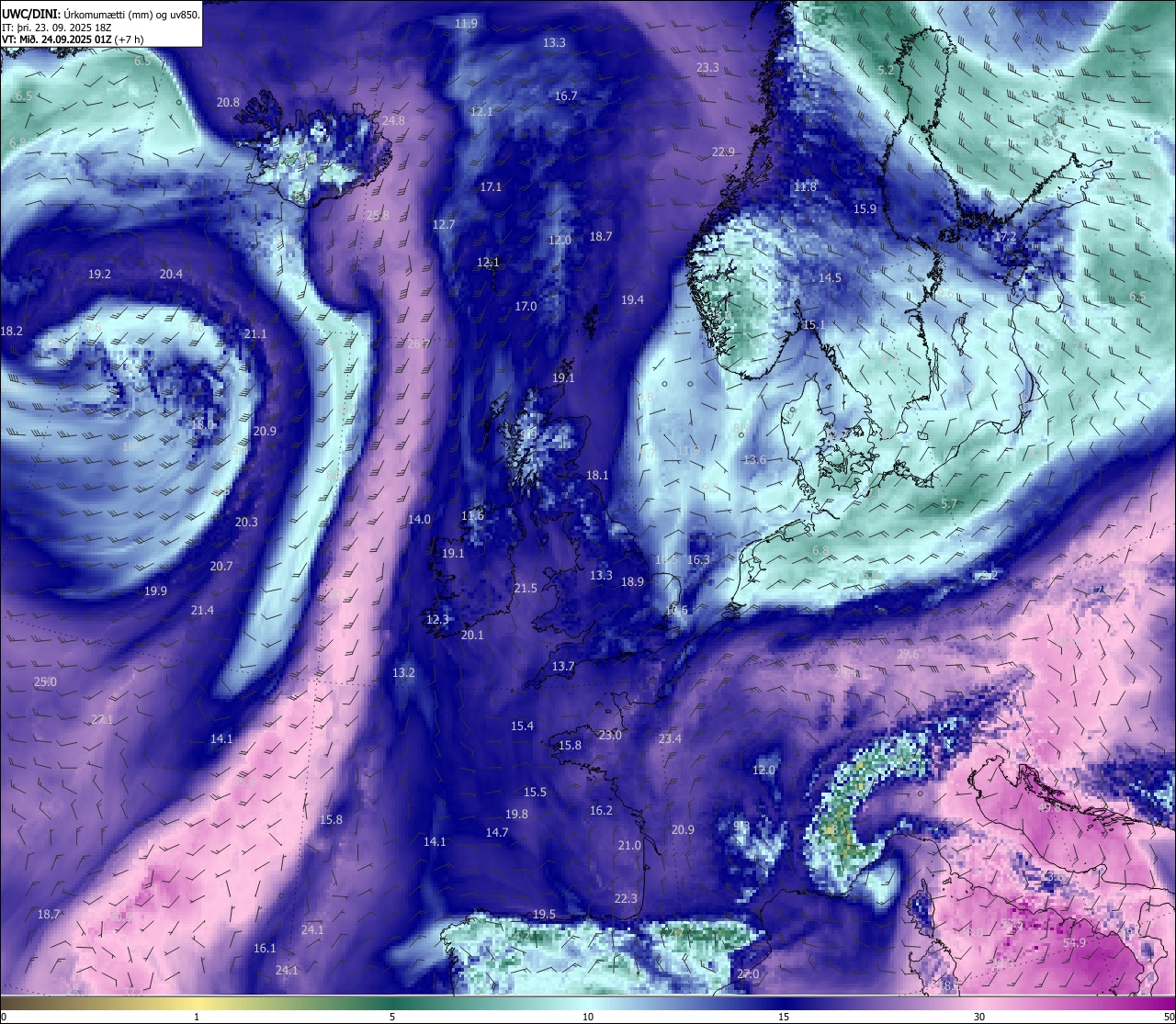Click the 14.0 value label
The image size is (1176, 1024).
coord(419,519)
